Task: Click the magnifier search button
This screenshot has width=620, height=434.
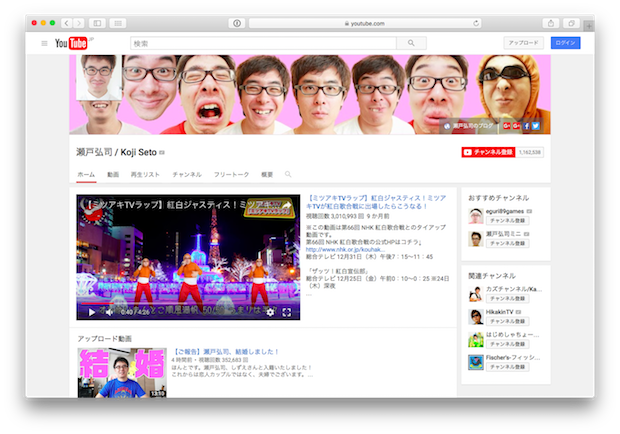Action: coord(411,43)
